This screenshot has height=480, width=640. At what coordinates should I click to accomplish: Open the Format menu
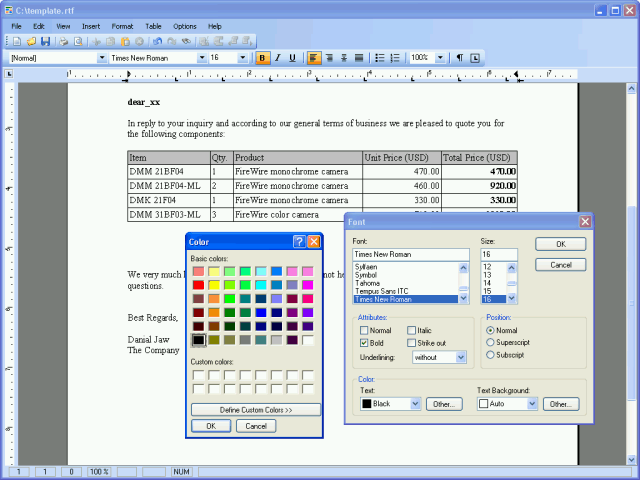click(x=122, y=25)
